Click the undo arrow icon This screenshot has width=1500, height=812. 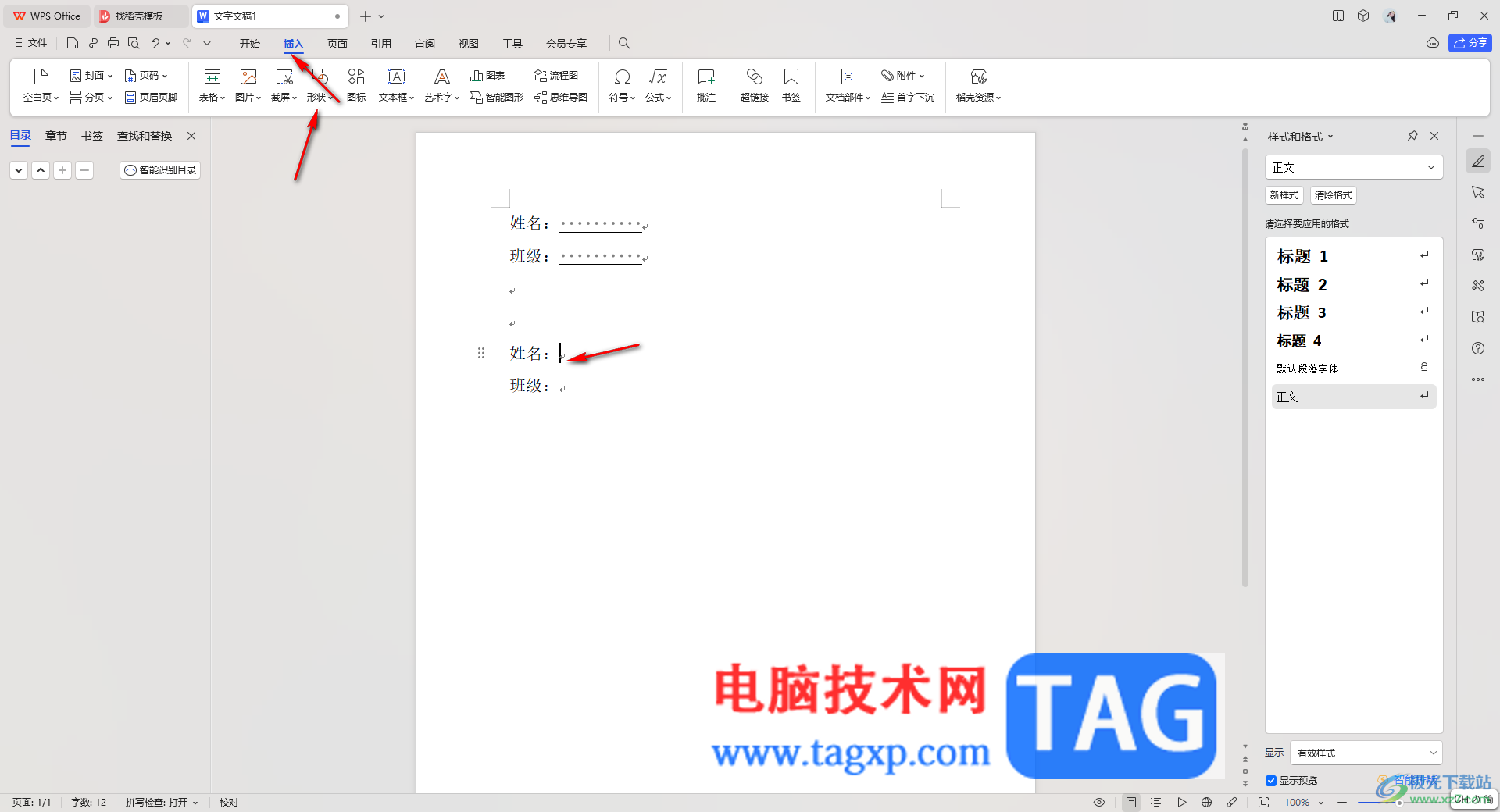click(x=155, y=44)
